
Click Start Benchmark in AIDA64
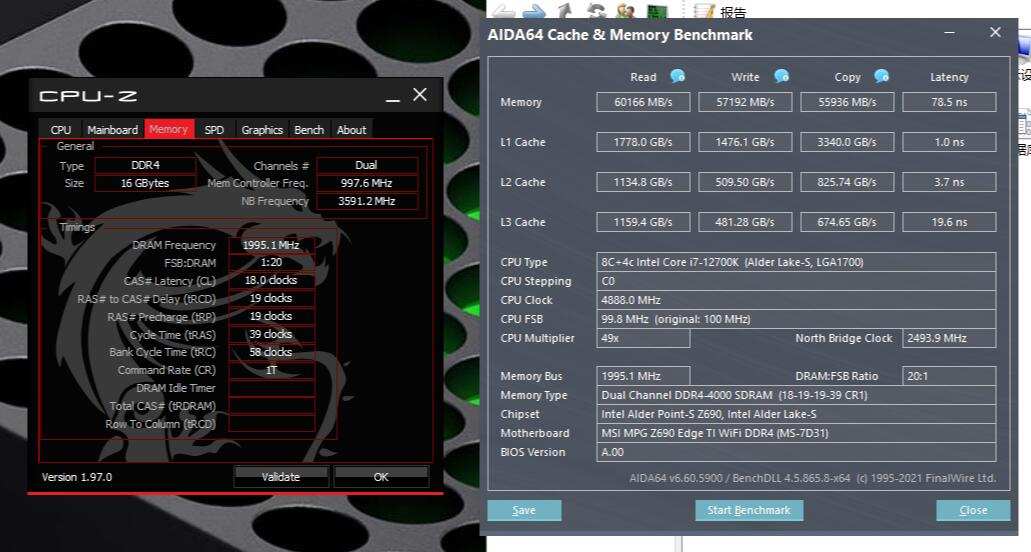pos(749,511)
